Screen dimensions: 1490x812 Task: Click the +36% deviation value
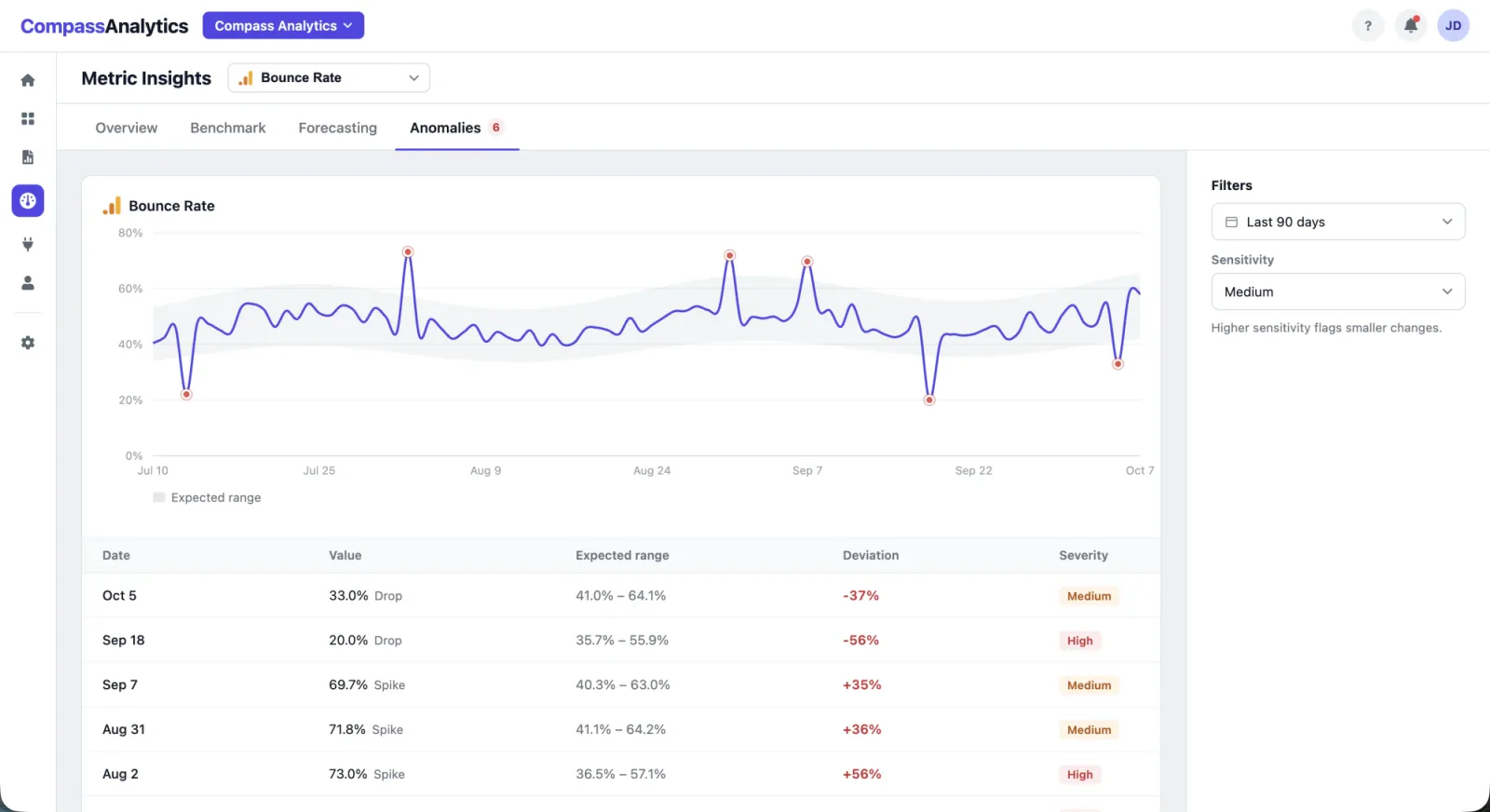pyautogui.click(x=862, y=730)
